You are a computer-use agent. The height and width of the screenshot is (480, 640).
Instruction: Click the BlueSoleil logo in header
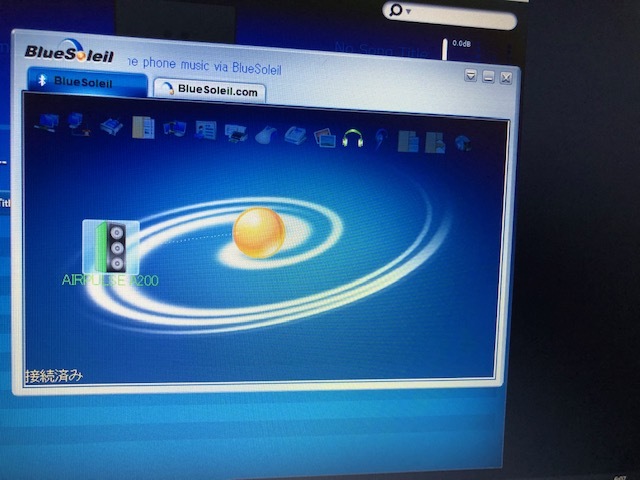[x=69, y=52]
